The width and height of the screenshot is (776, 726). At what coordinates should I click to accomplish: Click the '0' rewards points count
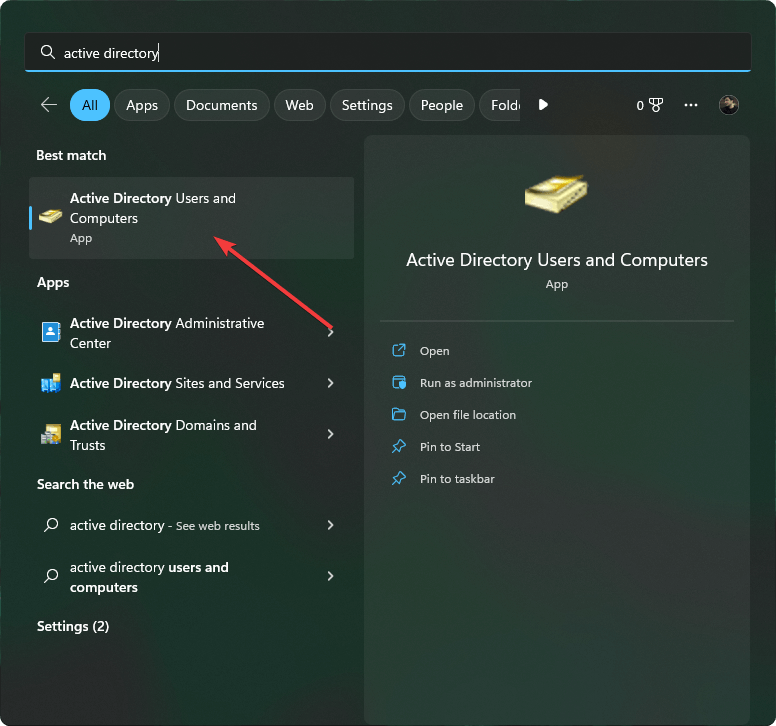click(640, 105)
